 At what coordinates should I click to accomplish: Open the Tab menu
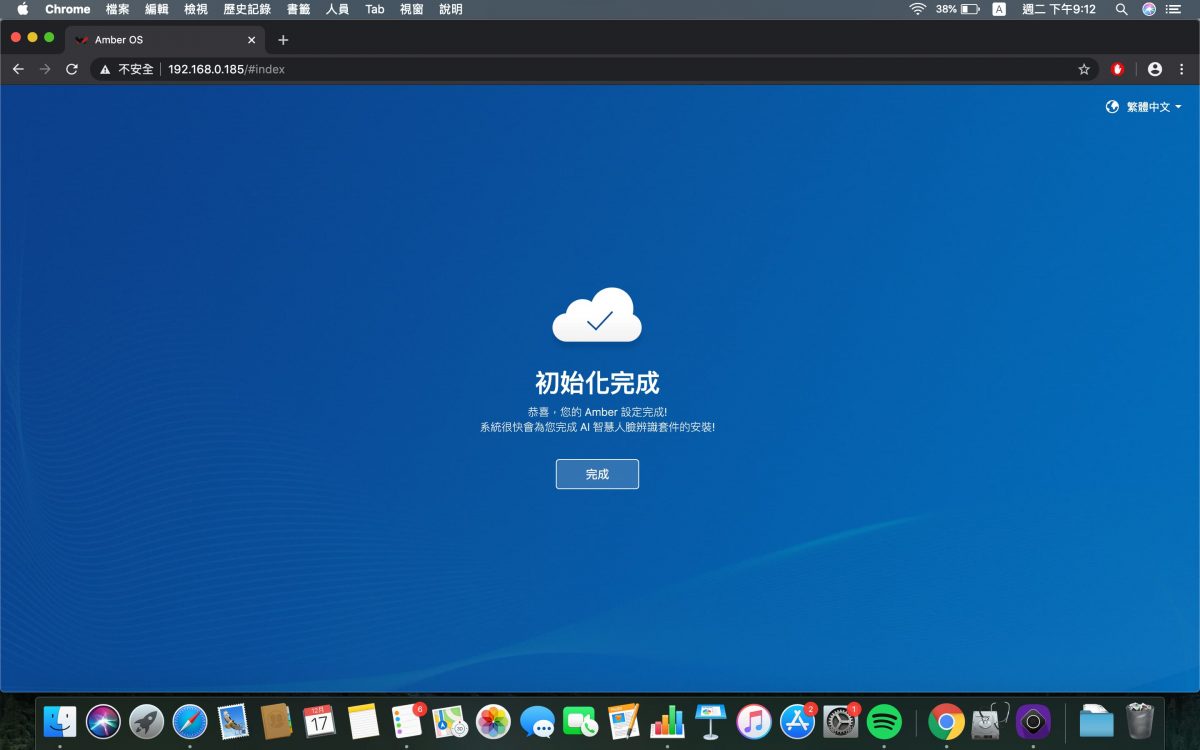point(375,9)
